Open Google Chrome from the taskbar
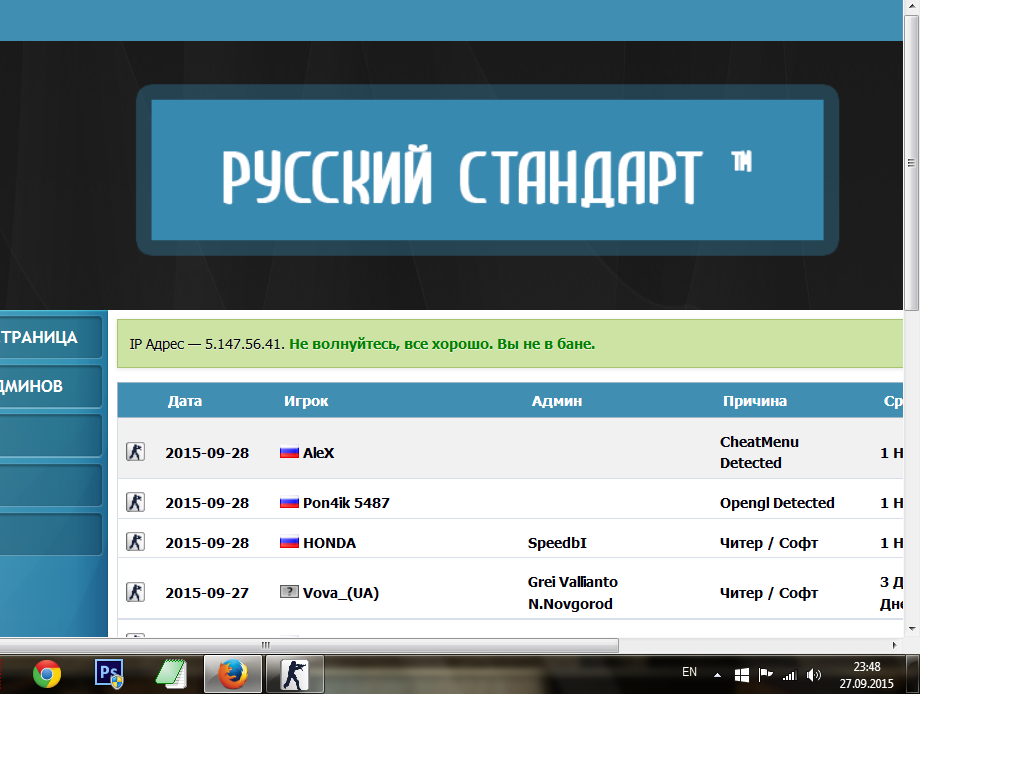This screenshot has height=768, width=1024. coord(47,674)
